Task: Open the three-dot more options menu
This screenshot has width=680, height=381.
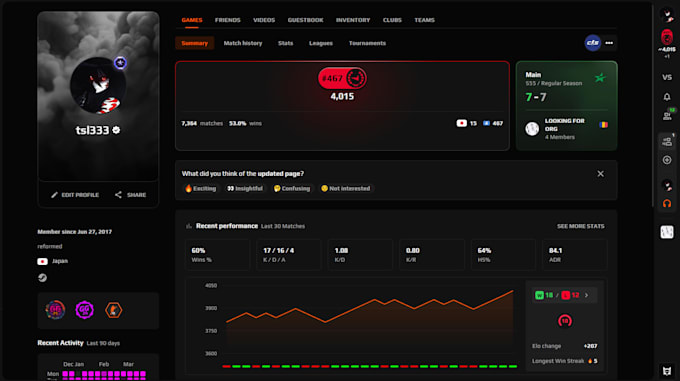Action: click(x=609, y=43)
